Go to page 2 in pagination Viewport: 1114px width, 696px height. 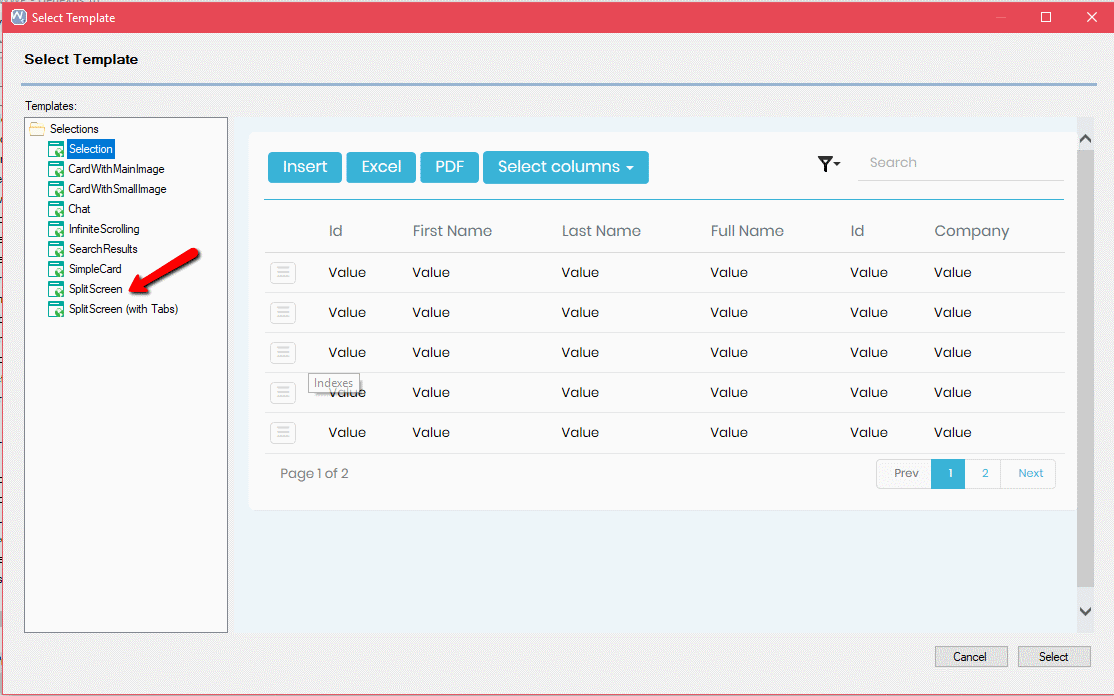(984, 474)
